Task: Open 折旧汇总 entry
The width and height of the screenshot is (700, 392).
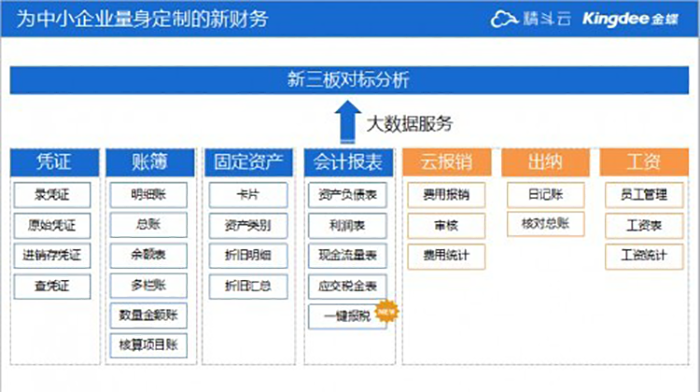Action: pyautogui.click(x=248, y=286)
